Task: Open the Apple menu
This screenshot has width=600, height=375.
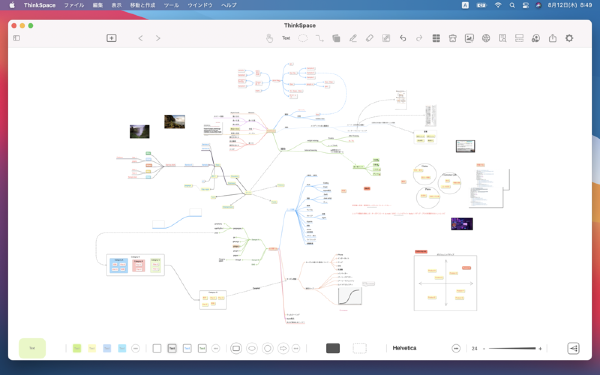Action: point(12,5)
